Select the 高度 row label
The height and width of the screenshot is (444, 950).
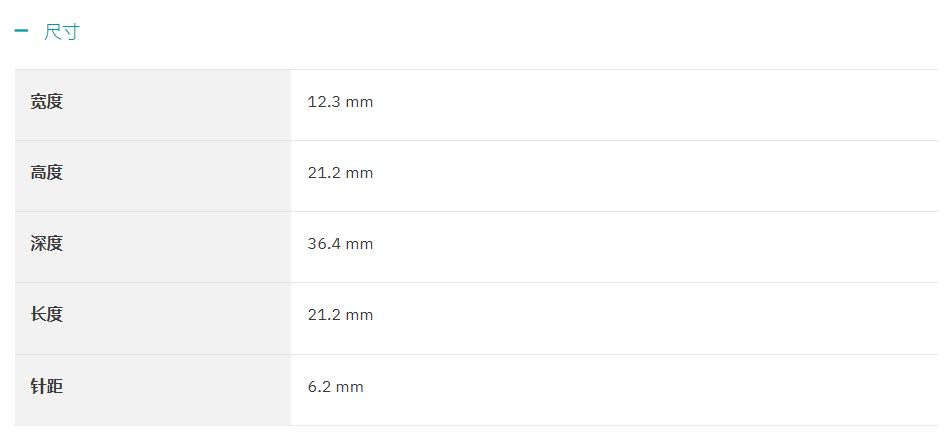47,173
